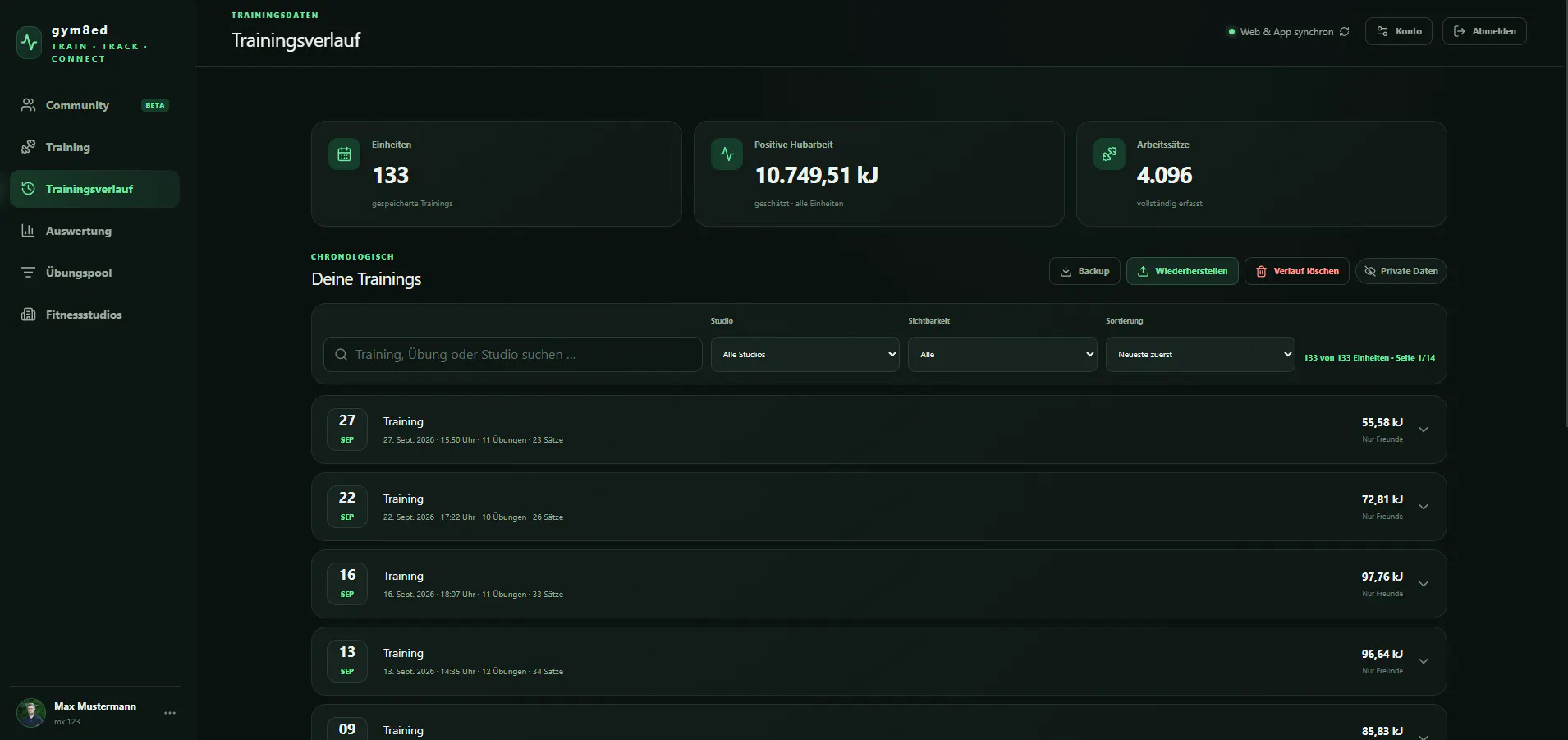
Task: Click the 55,58 kJ value
Action: point(1382,422)
